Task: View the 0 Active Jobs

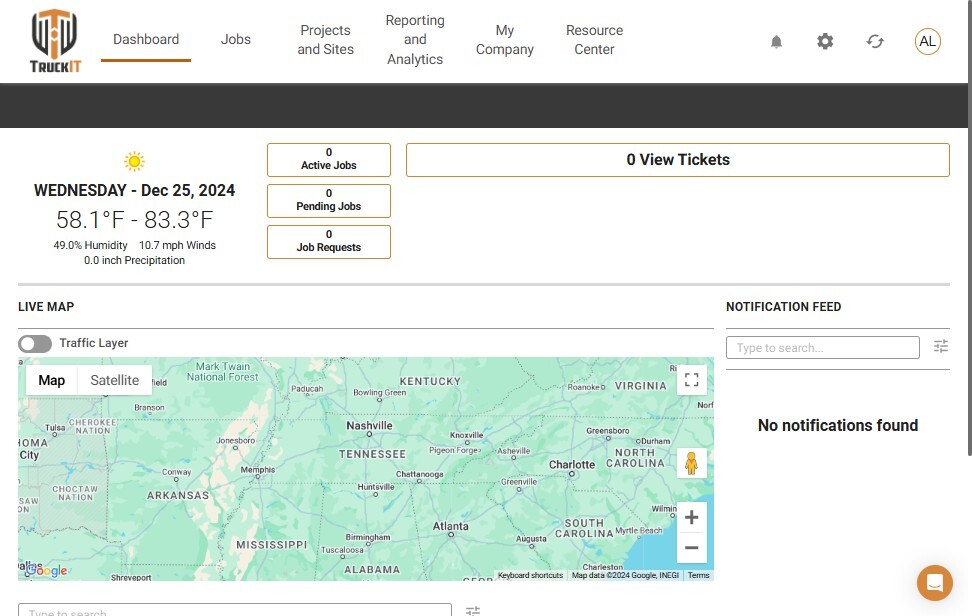Action: [x=329, y=160]
